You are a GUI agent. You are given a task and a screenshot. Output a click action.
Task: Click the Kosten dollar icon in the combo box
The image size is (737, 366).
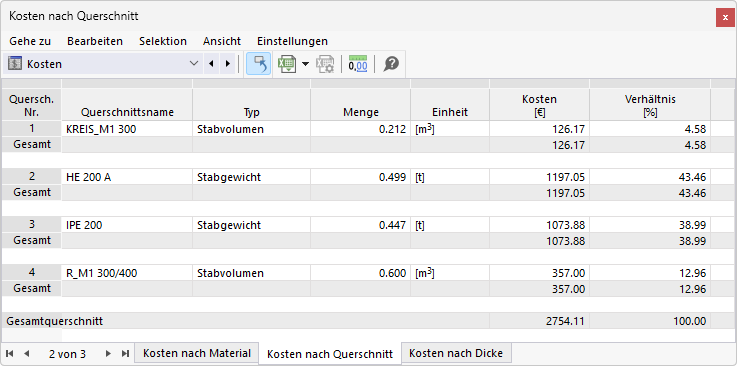[15, 63]
